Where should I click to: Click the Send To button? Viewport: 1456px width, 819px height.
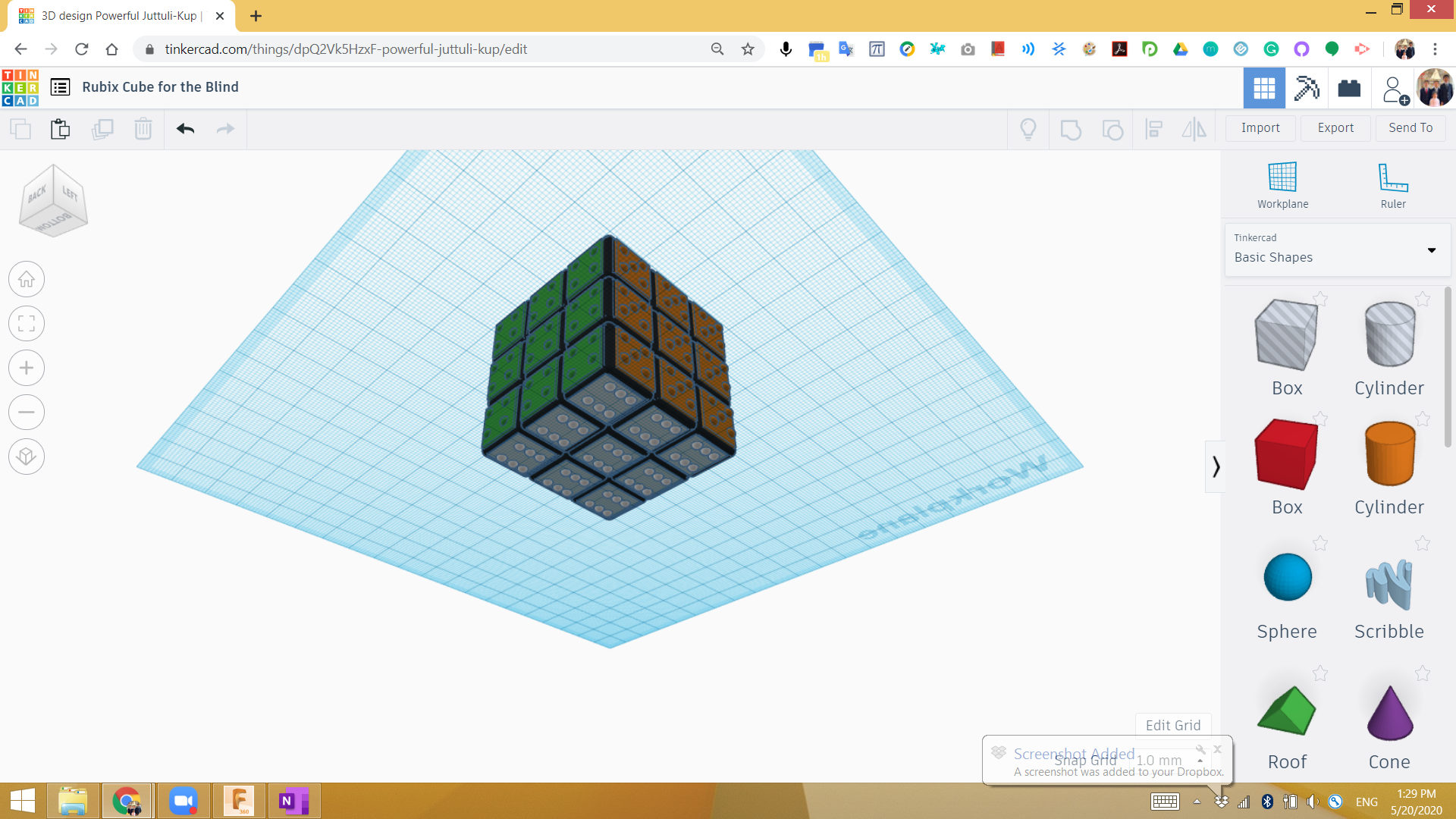1410,128
